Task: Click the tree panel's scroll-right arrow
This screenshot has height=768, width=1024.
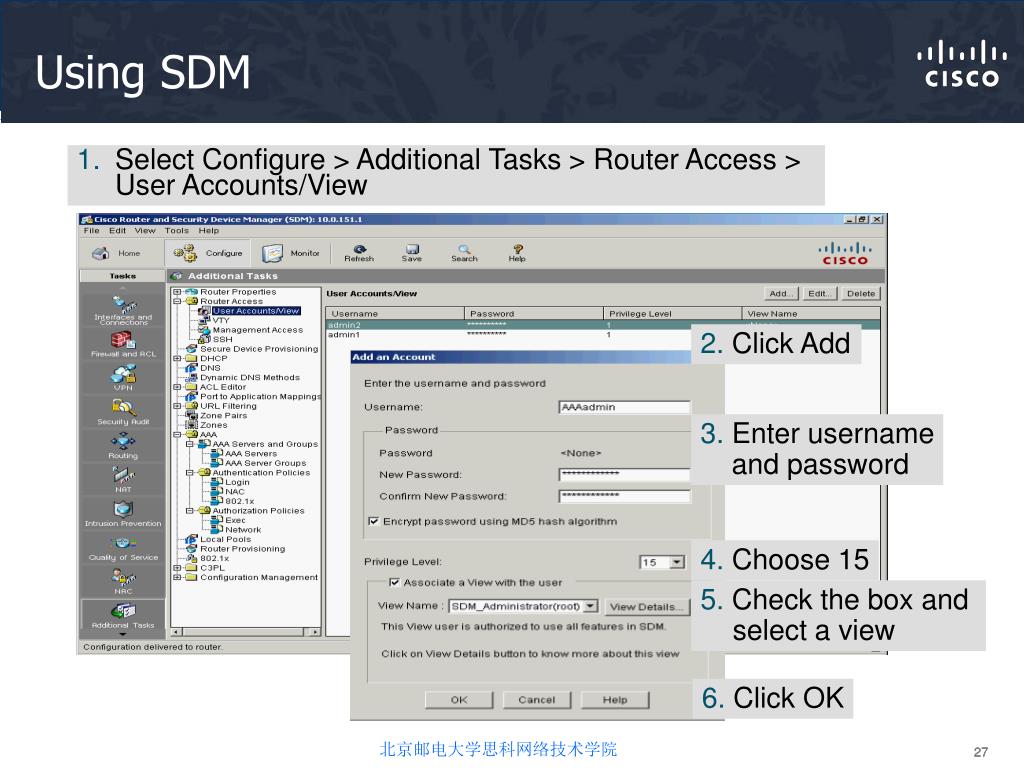Action: [315, 632]
